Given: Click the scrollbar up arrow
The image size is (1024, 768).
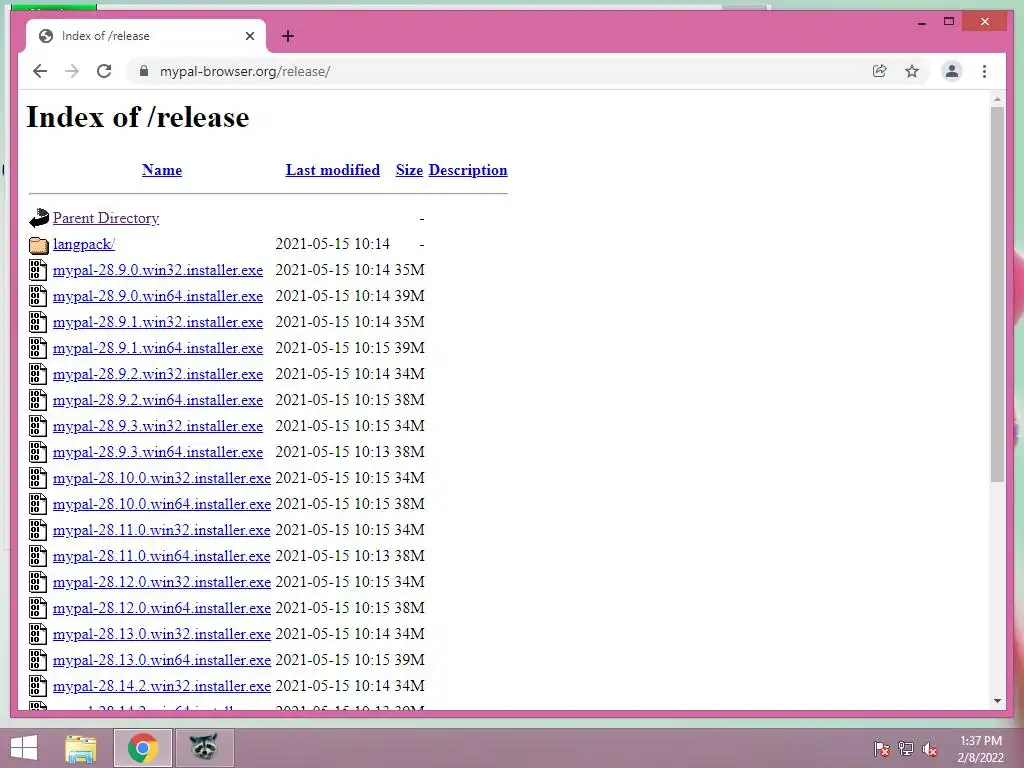Looking at the screenshot, I should (997, 99).
